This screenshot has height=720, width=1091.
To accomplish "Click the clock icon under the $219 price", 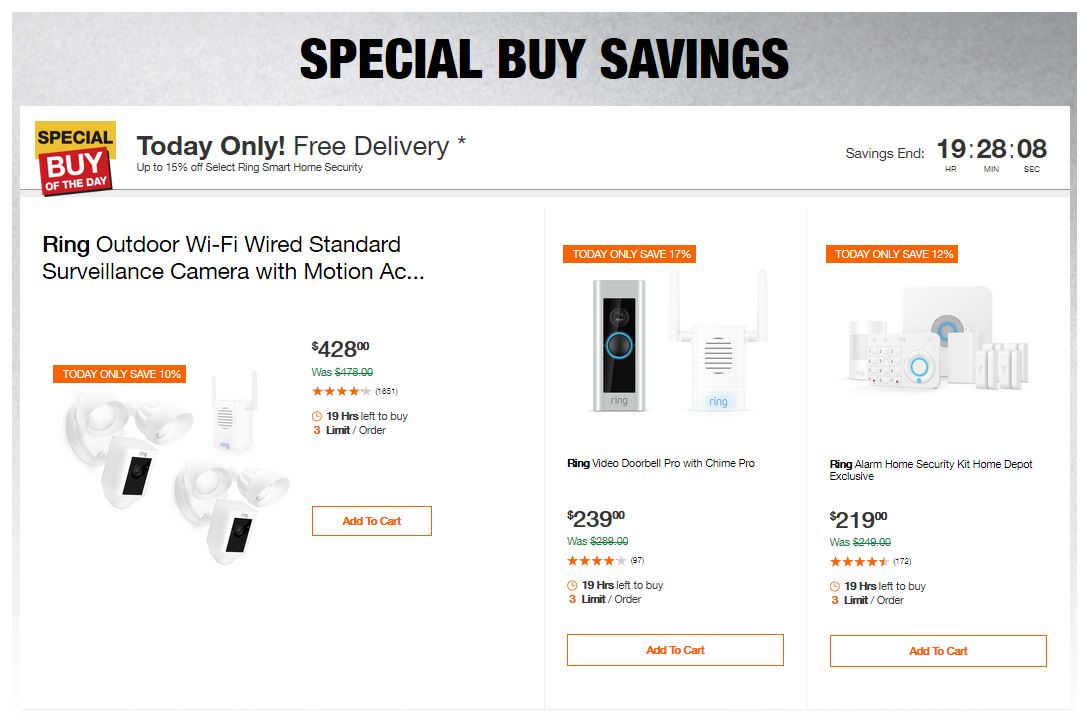I will pyautogui.click(x=835, y=586).
